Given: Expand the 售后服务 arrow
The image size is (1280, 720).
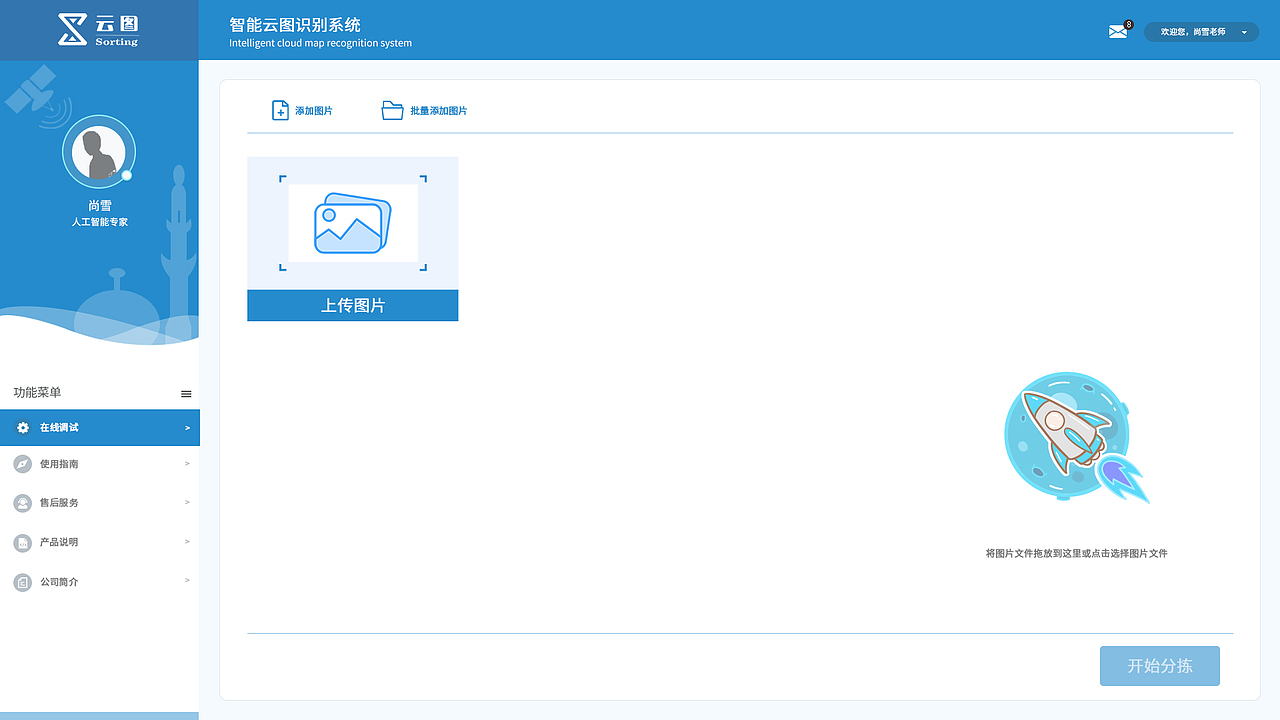Looking at the screenshot, I should [x=187, y=503].
